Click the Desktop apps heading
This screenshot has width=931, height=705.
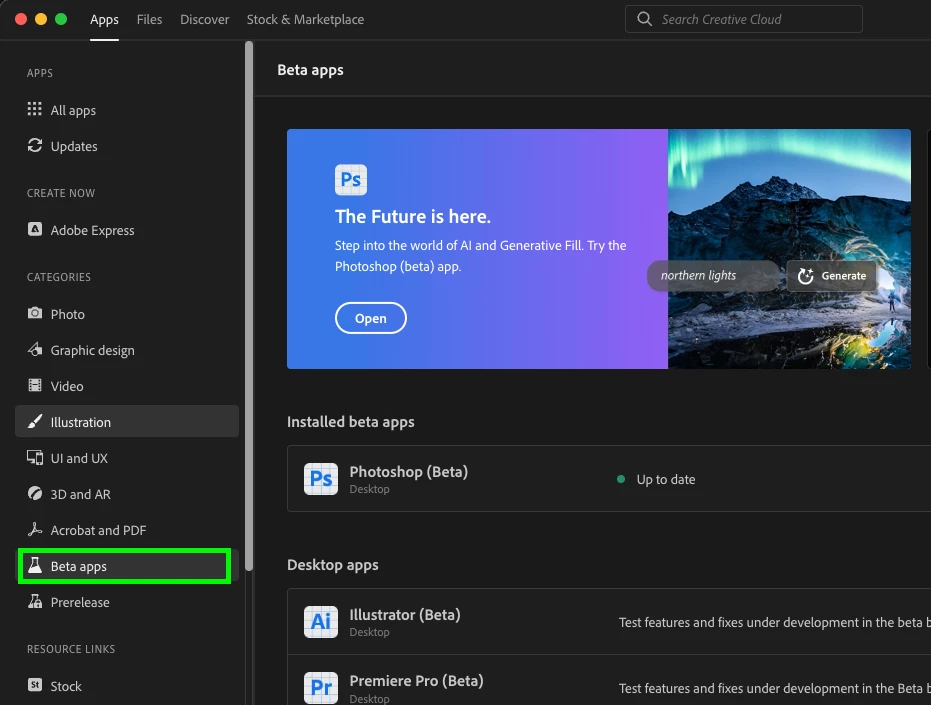pos(332,565)
